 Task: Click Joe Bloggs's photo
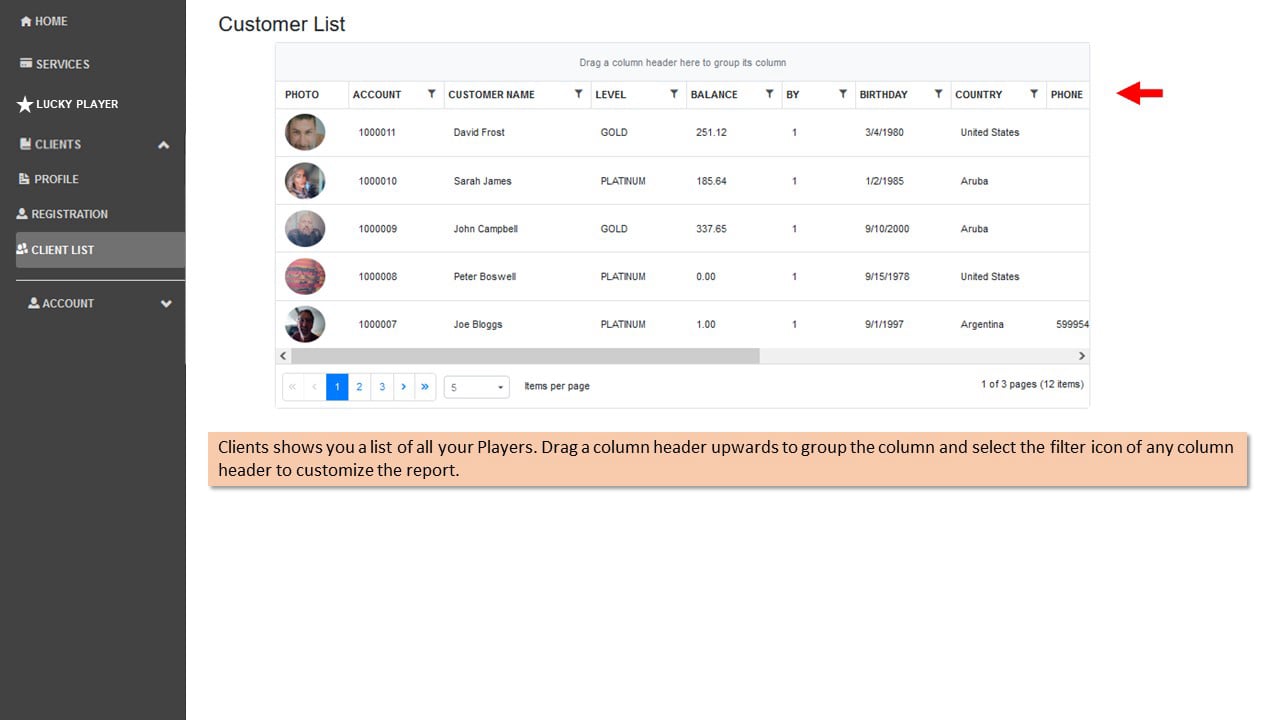[305, 324]
